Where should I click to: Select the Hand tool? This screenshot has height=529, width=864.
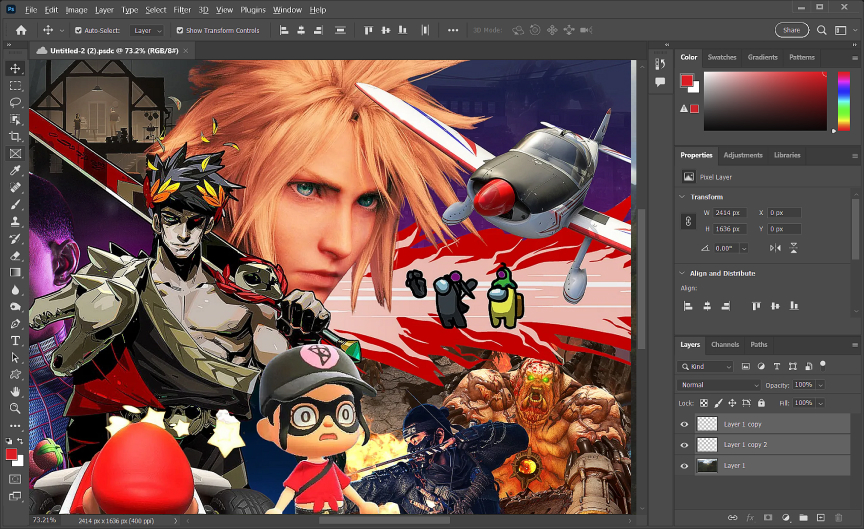15,392
